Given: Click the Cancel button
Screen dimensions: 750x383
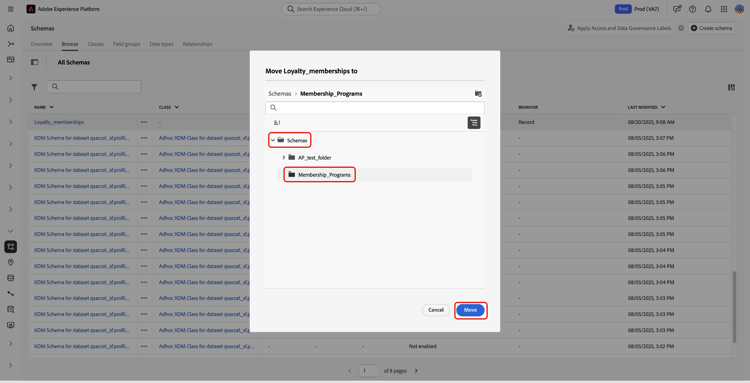Looking at the screenshot, I should 436,310.
